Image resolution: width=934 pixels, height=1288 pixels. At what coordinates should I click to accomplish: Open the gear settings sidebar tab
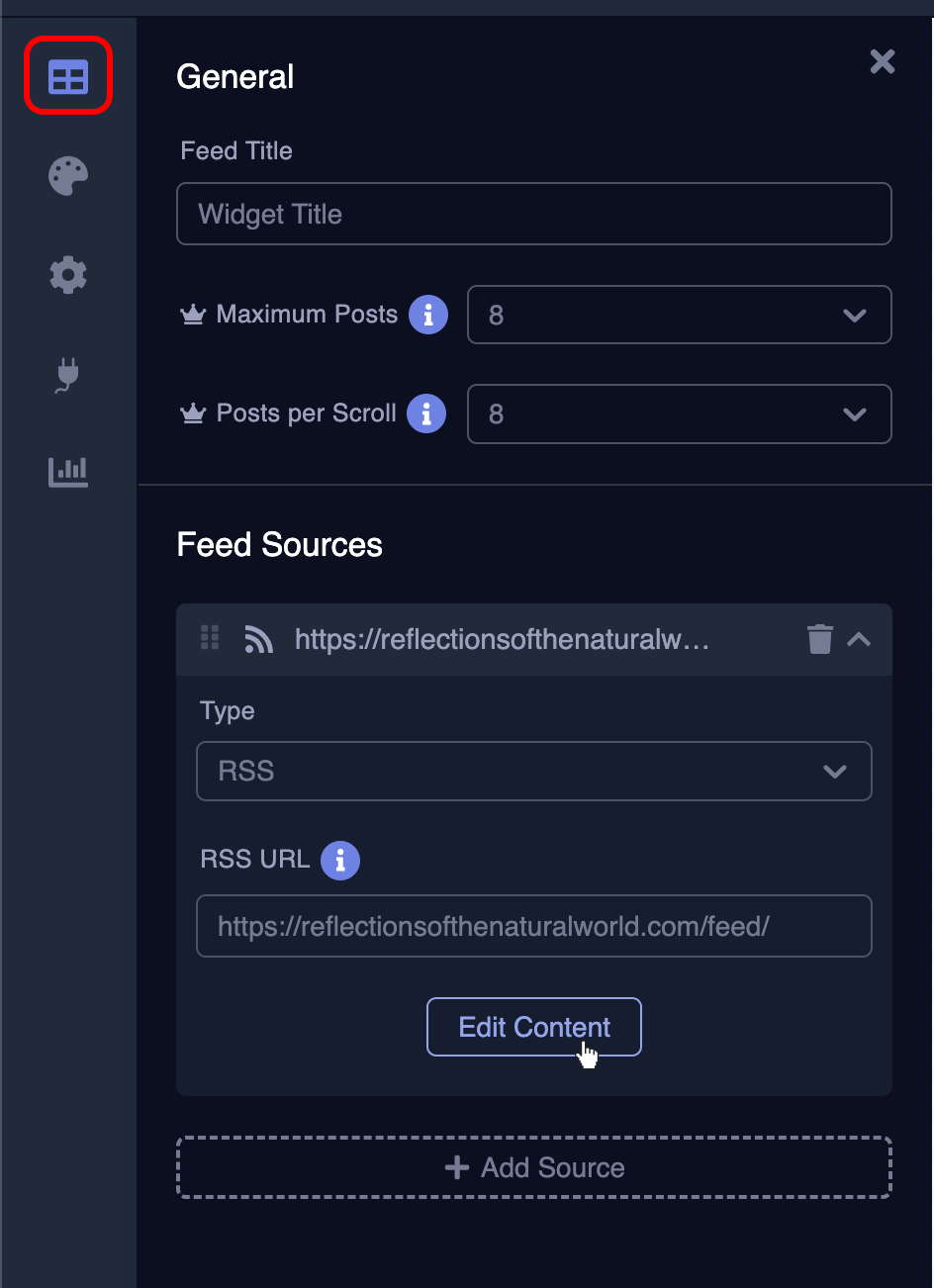pos(68,274)
